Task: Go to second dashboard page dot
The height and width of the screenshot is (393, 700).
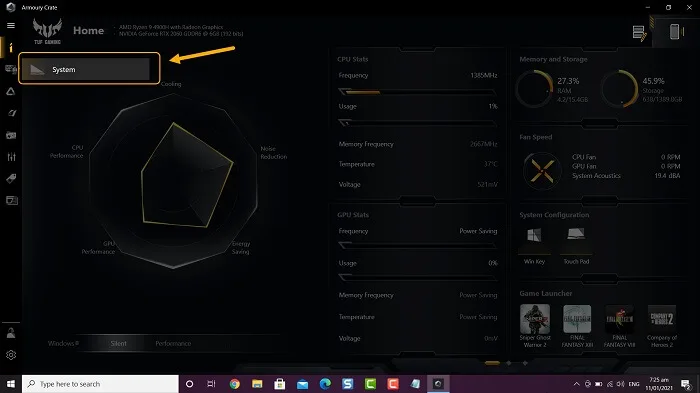Action: click(x=508, y=363)
